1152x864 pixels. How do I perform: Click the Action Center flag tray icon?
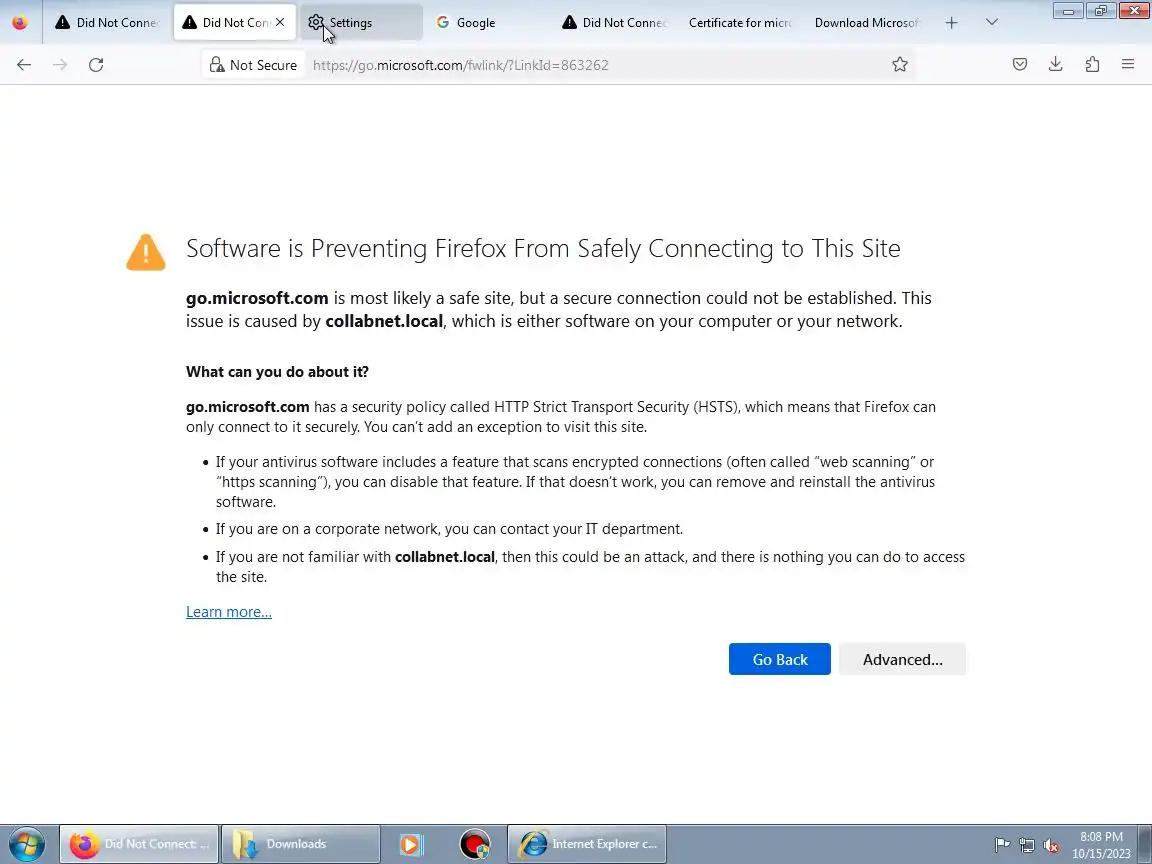1001,845
